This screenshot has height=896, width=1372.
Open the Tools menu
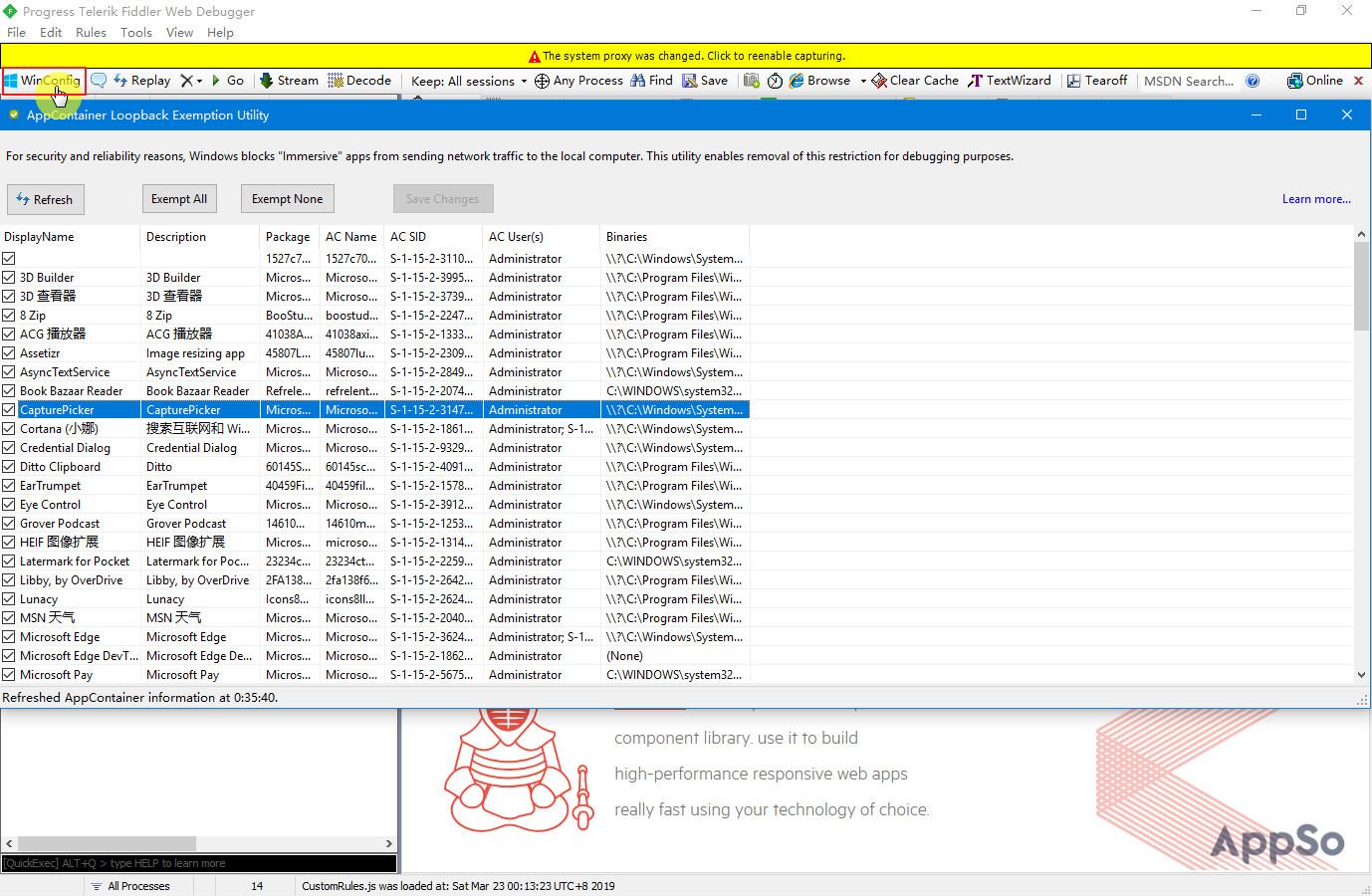(136, 32)
